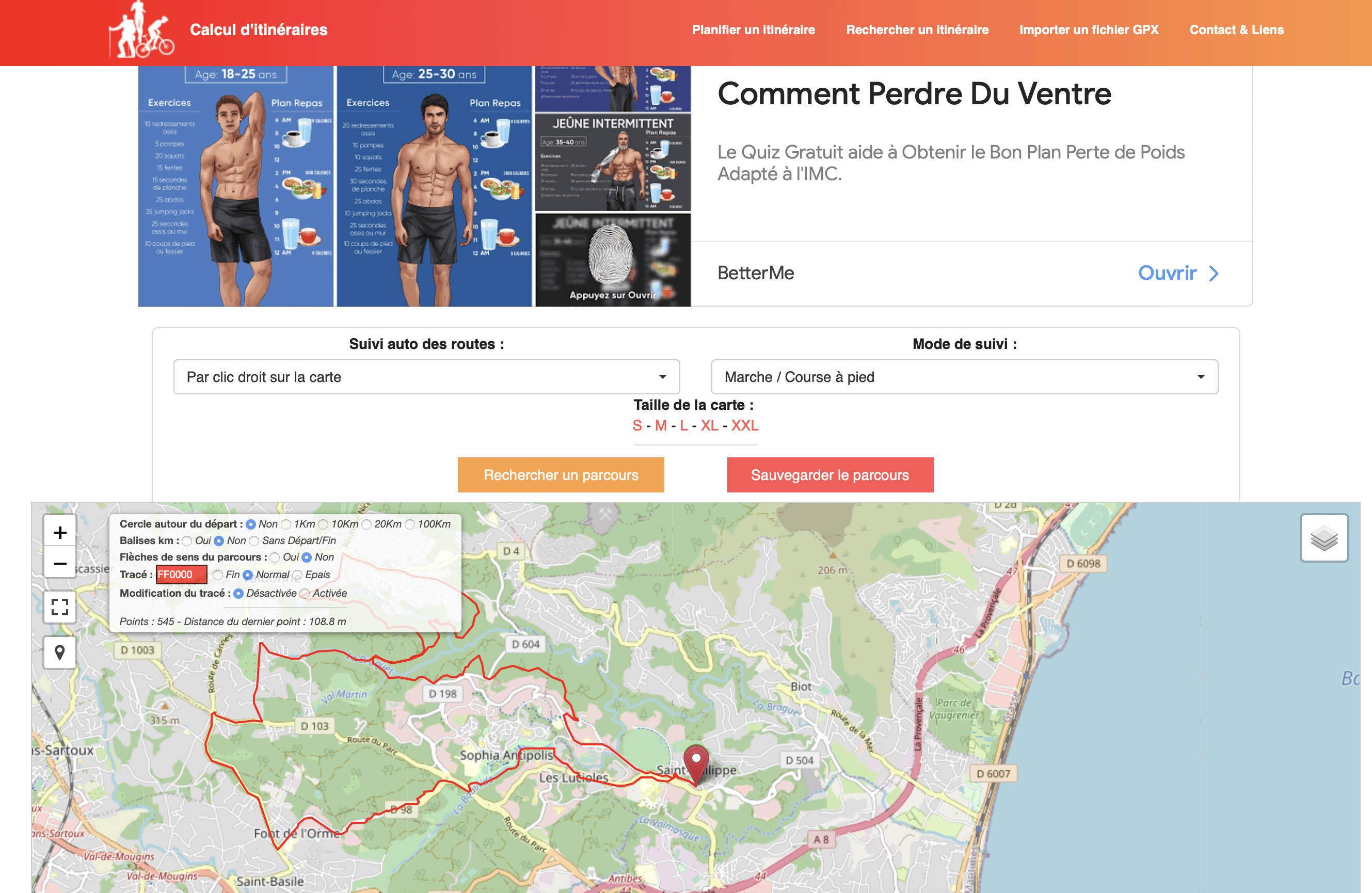Viewport: 1372px width, 893px height.
Task: Zoom out on the map
Action: [x=60, y=563]
